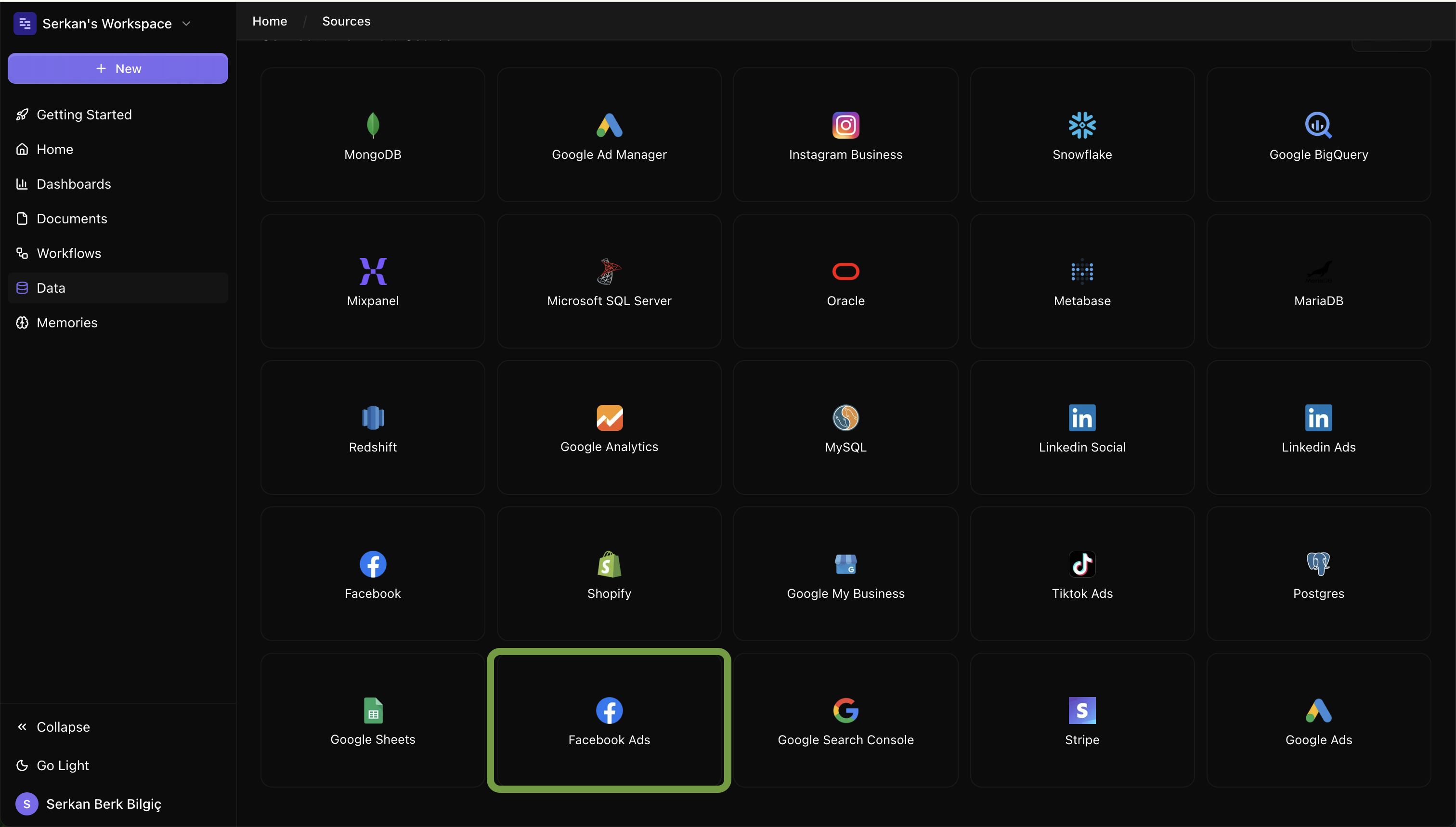
Task: Select the Linkedin Social icon
Action: 1081,418
